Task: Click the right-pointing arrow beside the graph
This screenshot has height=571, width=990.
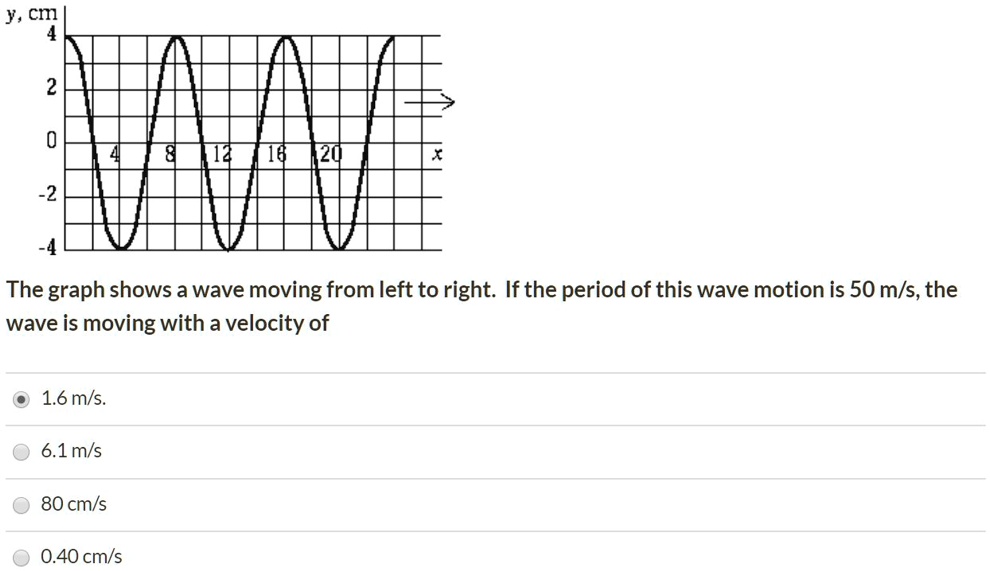Action: pos(429,101)
